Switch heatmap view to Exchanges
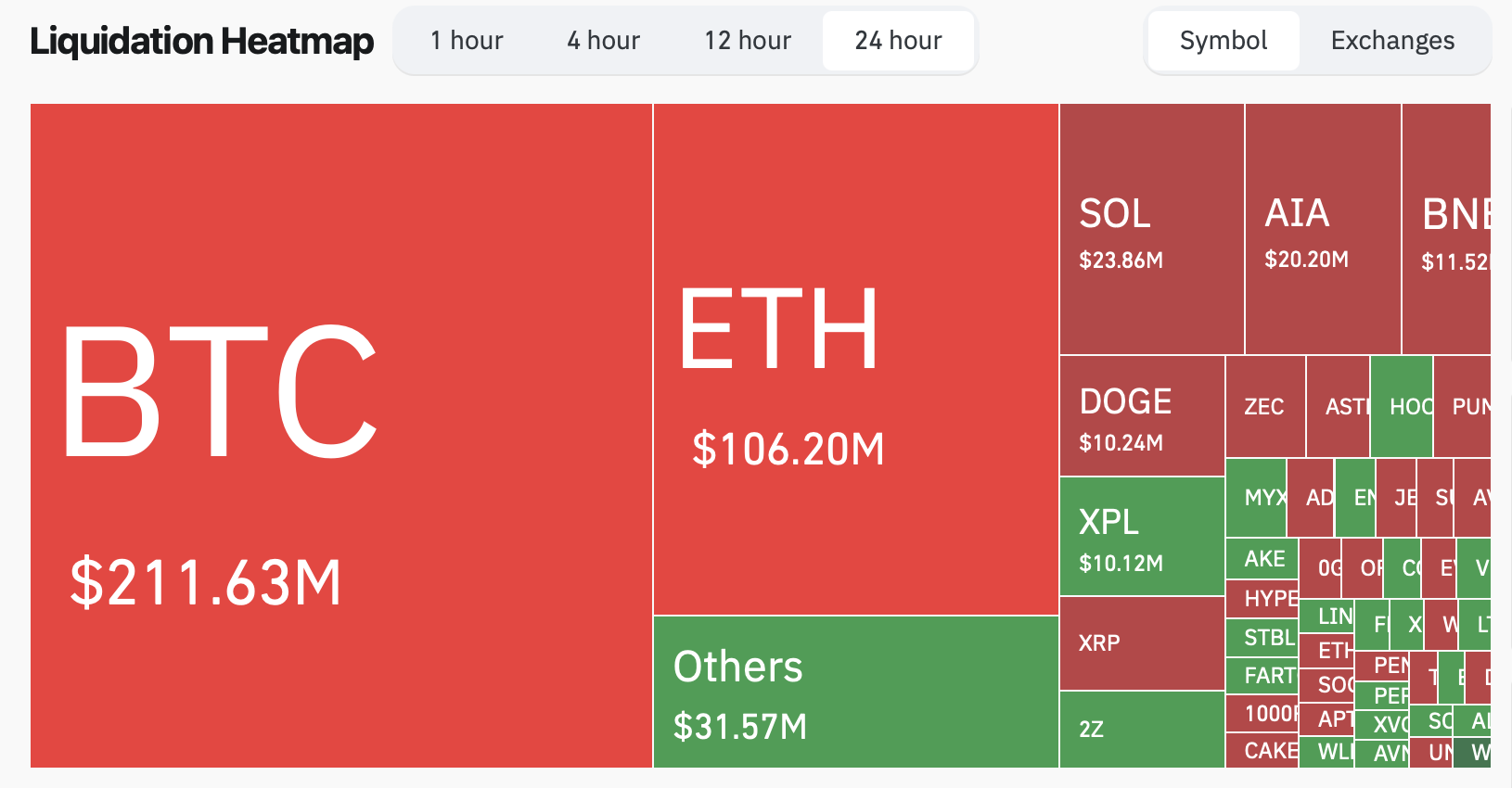 [x=1392, y=41]
